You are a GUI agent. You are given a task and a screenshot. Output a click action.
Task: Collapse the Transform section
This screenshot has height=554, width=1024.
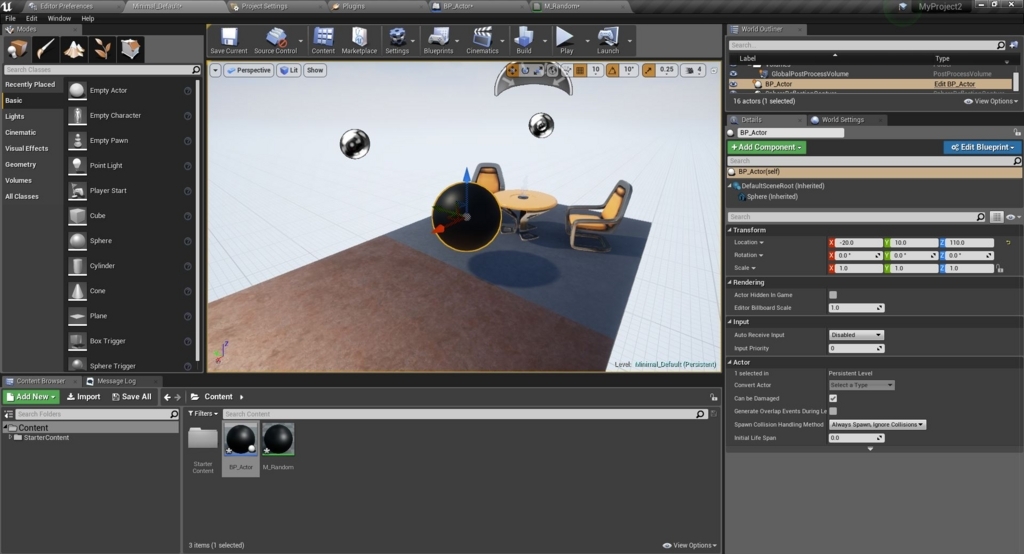[730, 230]
